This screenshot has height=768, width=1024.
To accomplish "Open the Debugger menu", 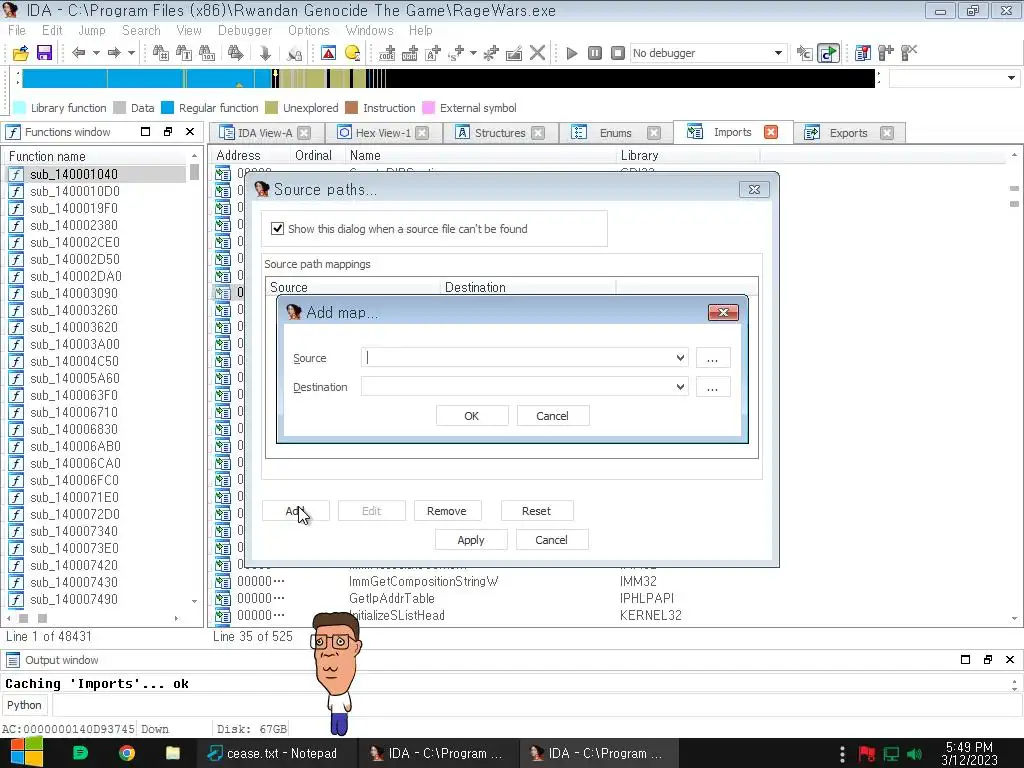I will tap(245, 31).
